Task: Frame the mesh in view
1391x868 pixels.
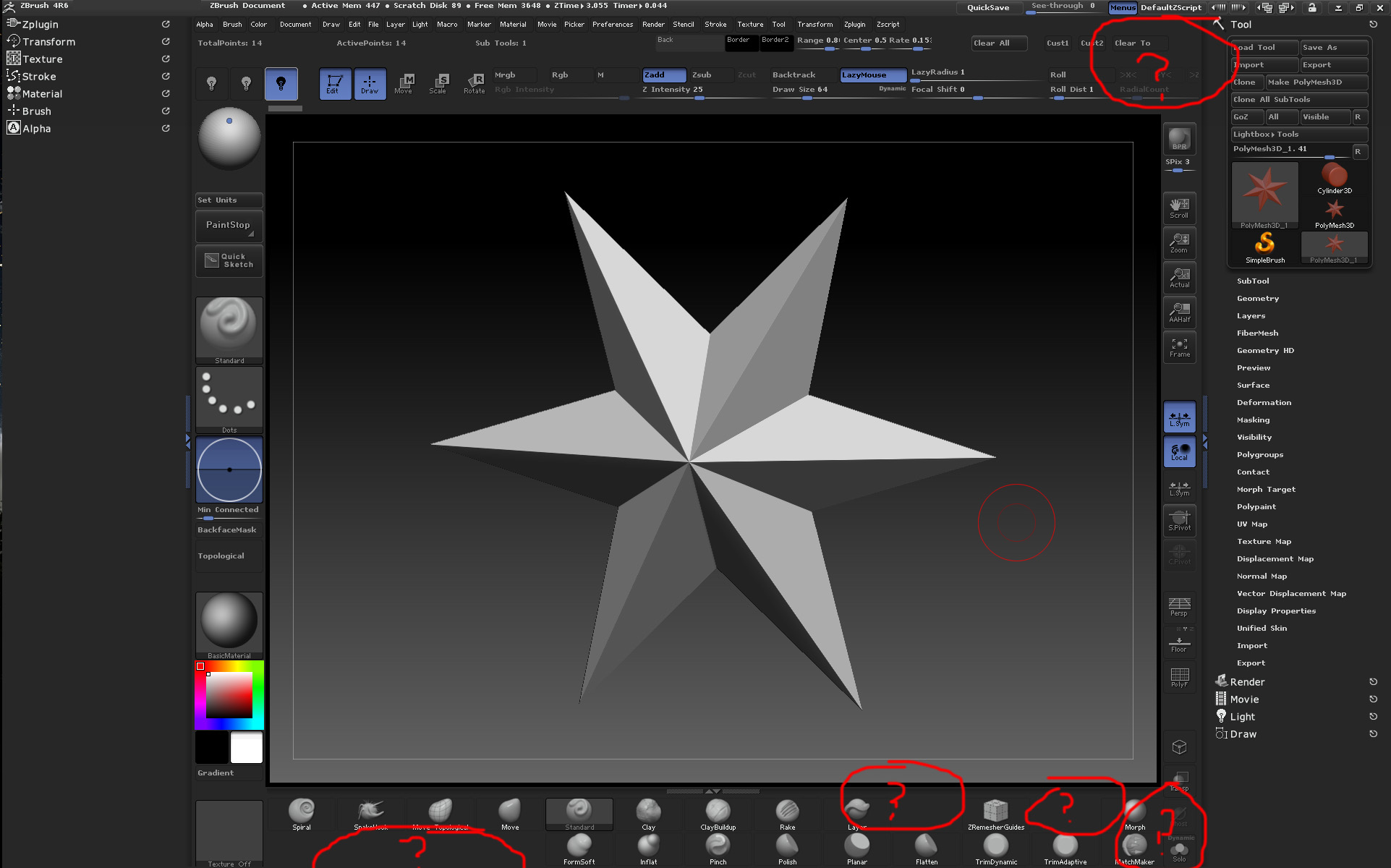Action: pos(1179,347)
